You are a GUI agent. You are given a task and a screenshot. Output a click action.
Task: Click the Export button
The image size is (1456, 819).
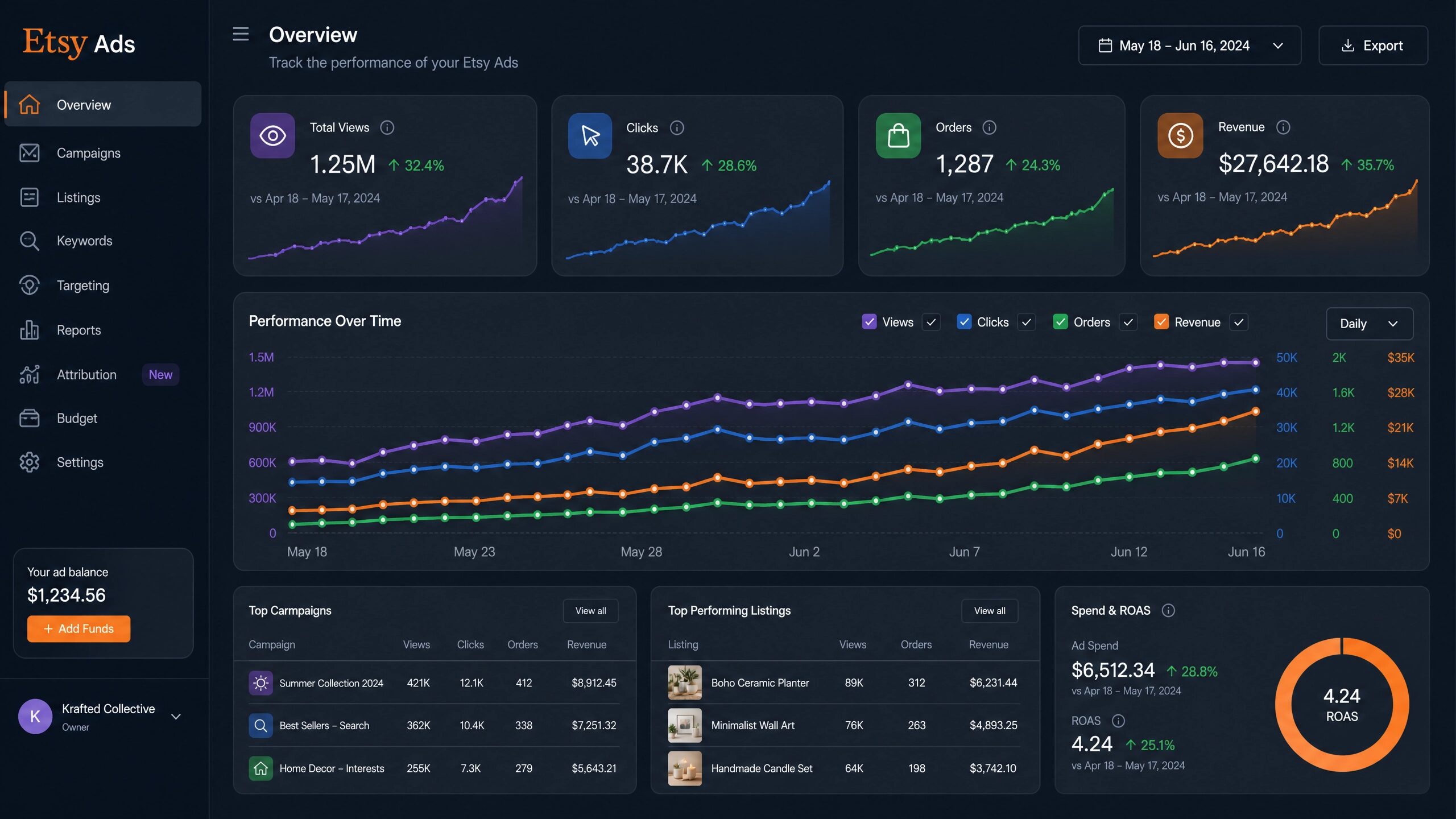1373,45
